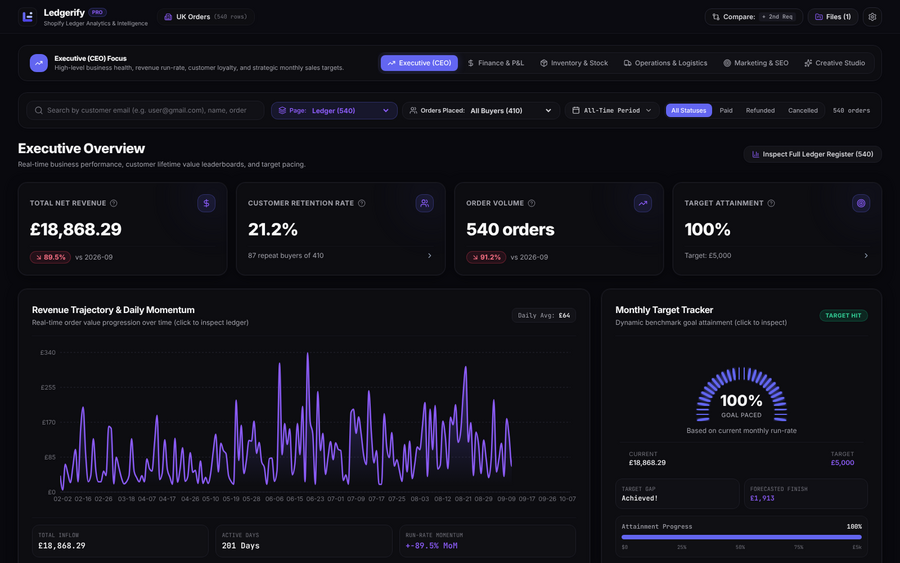Viewport: 900px width, 563px height.
Task: Filter orders by Paid status
Action: [x=726, y=110]
